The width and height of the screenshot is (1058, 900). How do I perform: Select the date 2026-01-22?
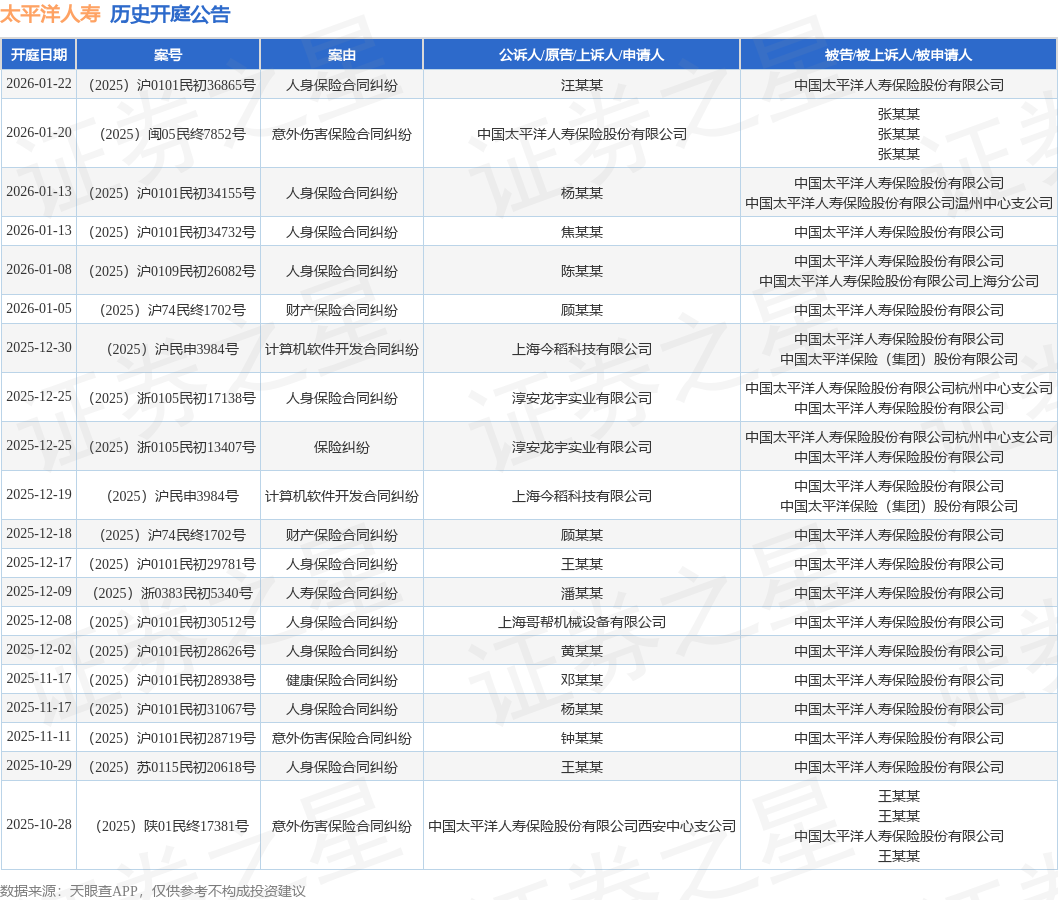tap(38, 84)
